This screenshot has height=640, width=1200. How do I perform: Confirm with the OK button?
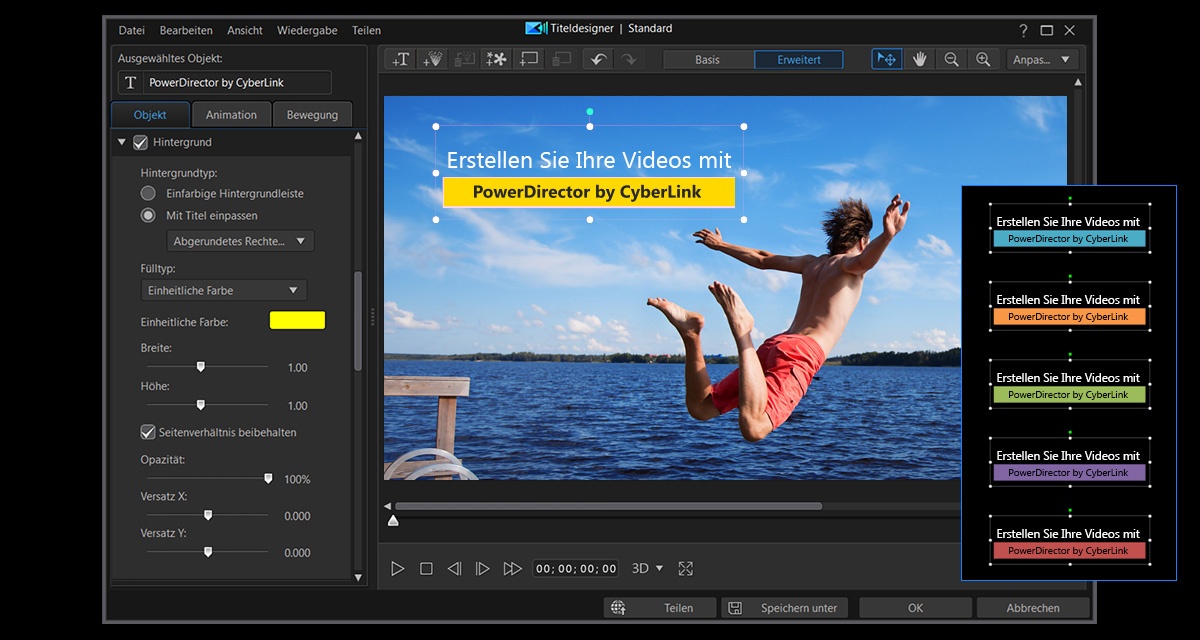915,607
